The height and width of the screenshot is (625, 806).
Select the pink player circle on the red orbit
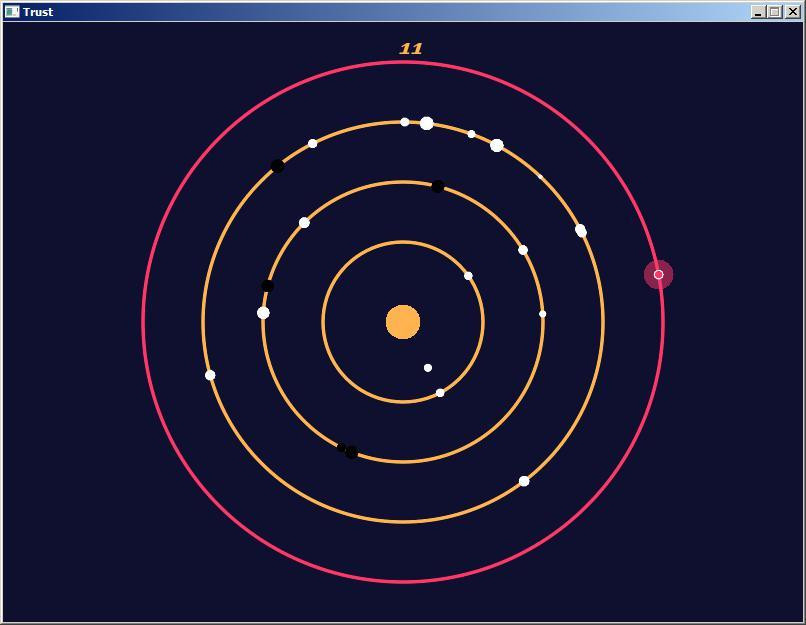click(x=658, y=273)
